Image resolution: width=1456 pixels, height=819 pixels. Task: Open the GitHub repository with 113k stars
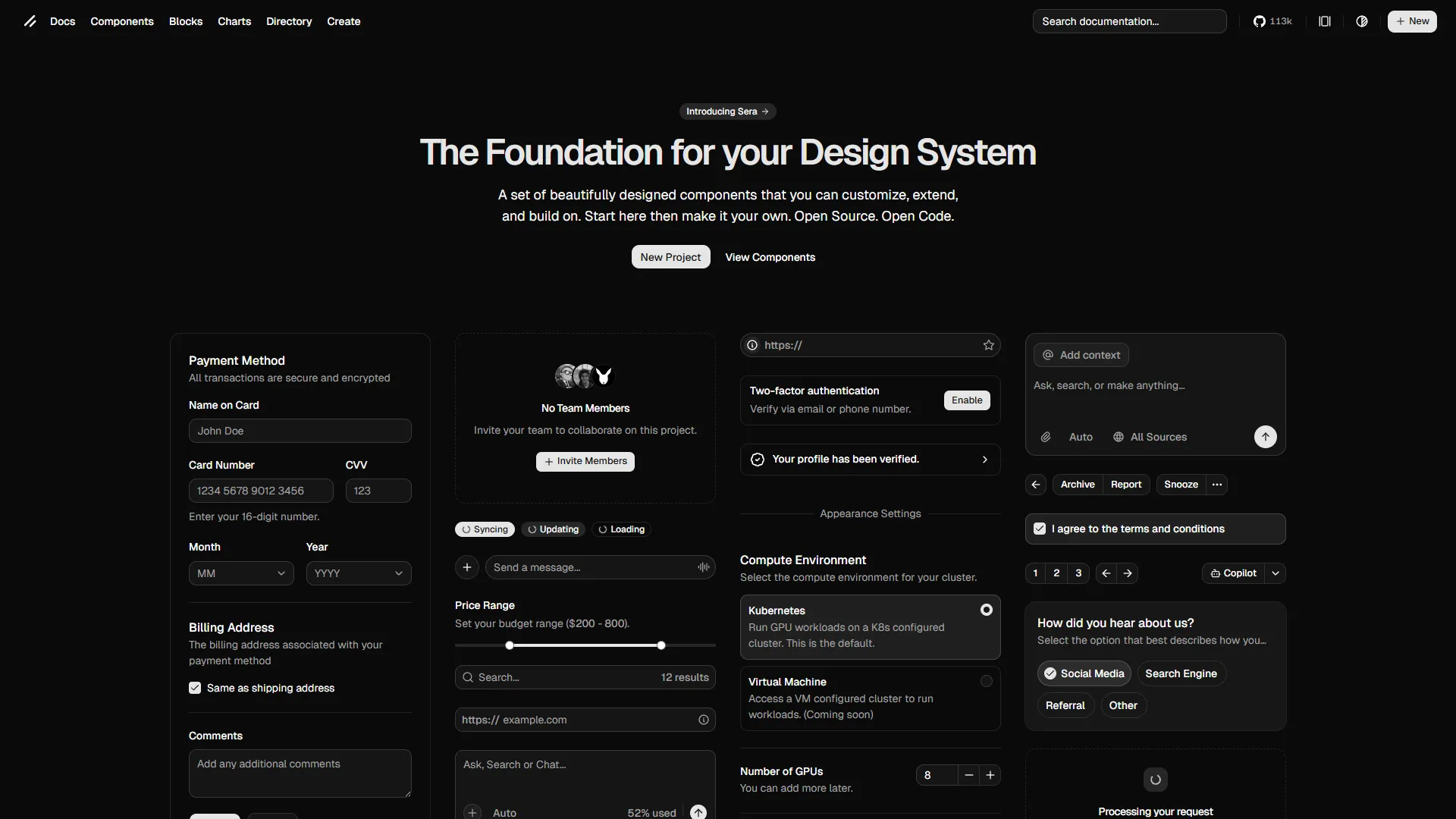(x=1272, y=21)
